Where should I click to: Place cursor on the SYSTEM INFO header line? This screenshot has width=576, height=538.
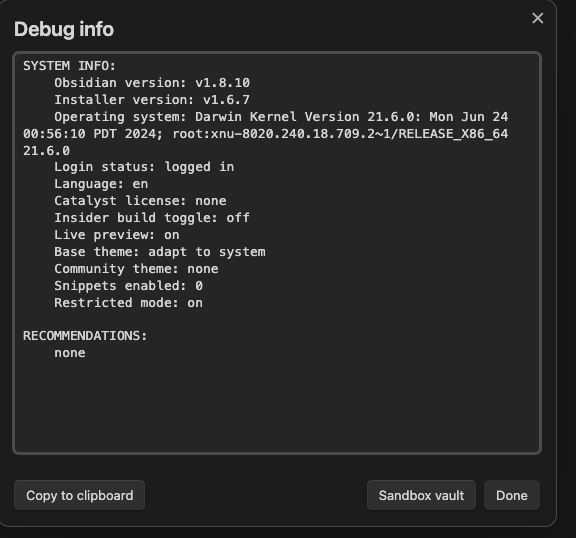(69, 66)
